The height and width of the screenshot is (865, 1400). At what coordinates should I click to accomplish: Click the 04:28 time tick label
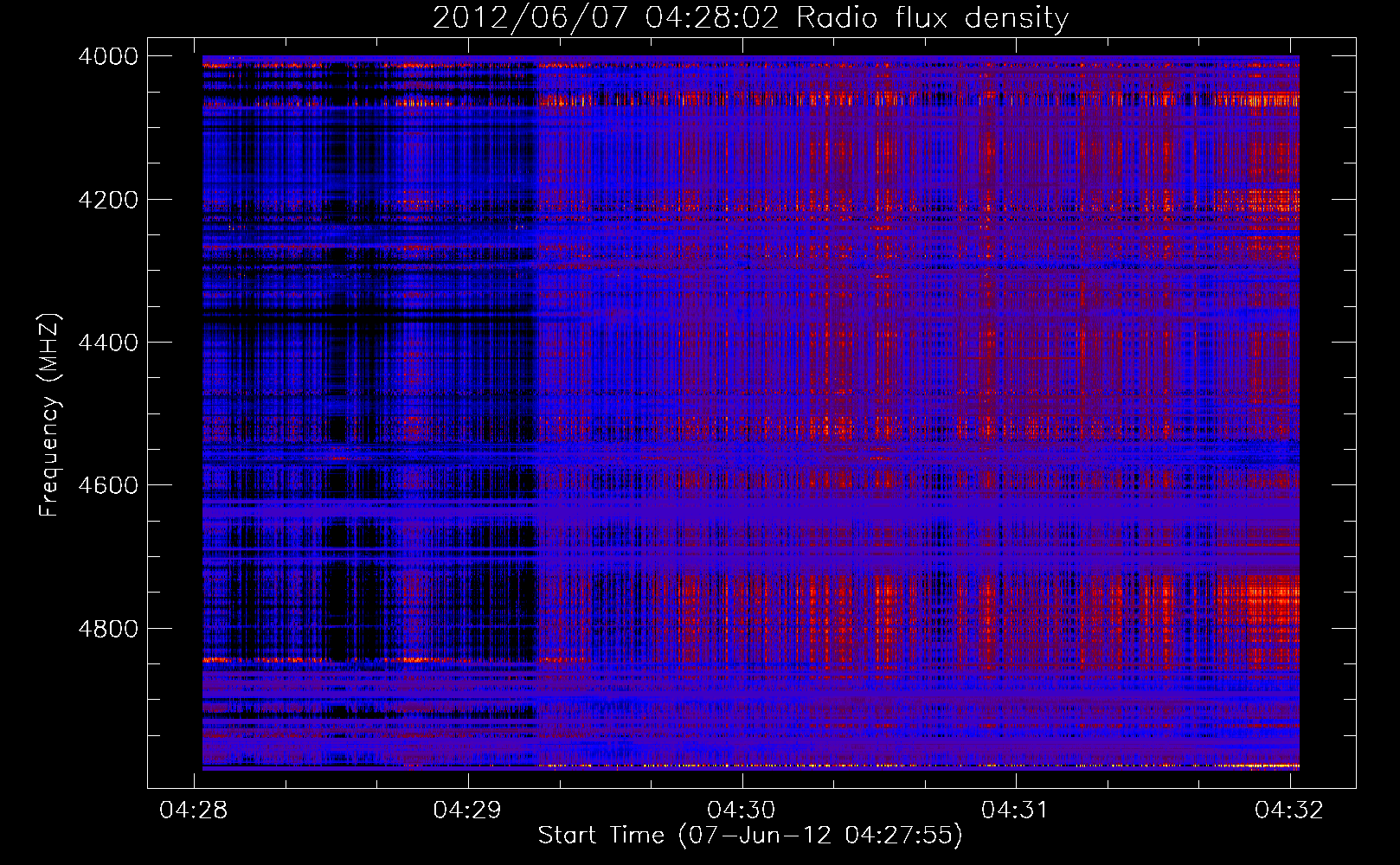click(194, 810)
